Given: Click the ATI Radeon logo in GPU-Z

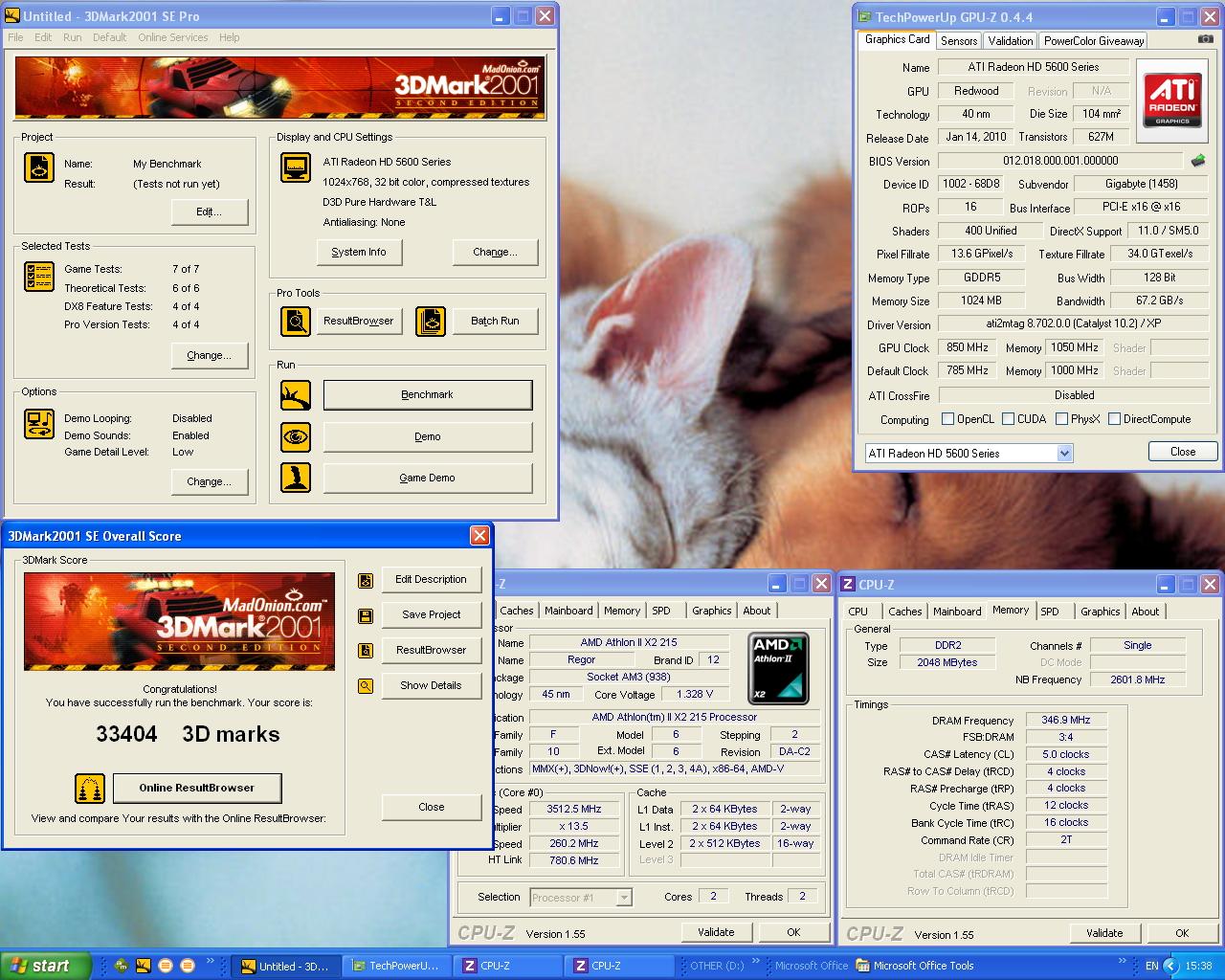Looking at the screenshot, I should click(x=1172, y=100).
